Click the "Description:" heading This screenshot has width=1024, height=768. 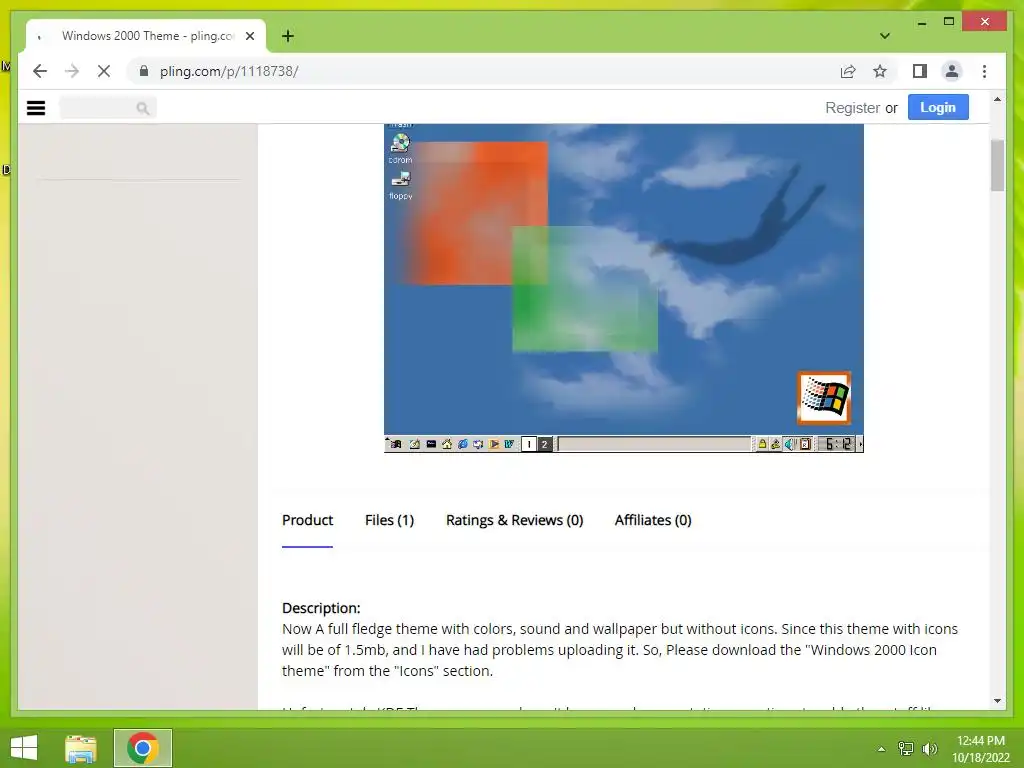[x=321, y=608]
